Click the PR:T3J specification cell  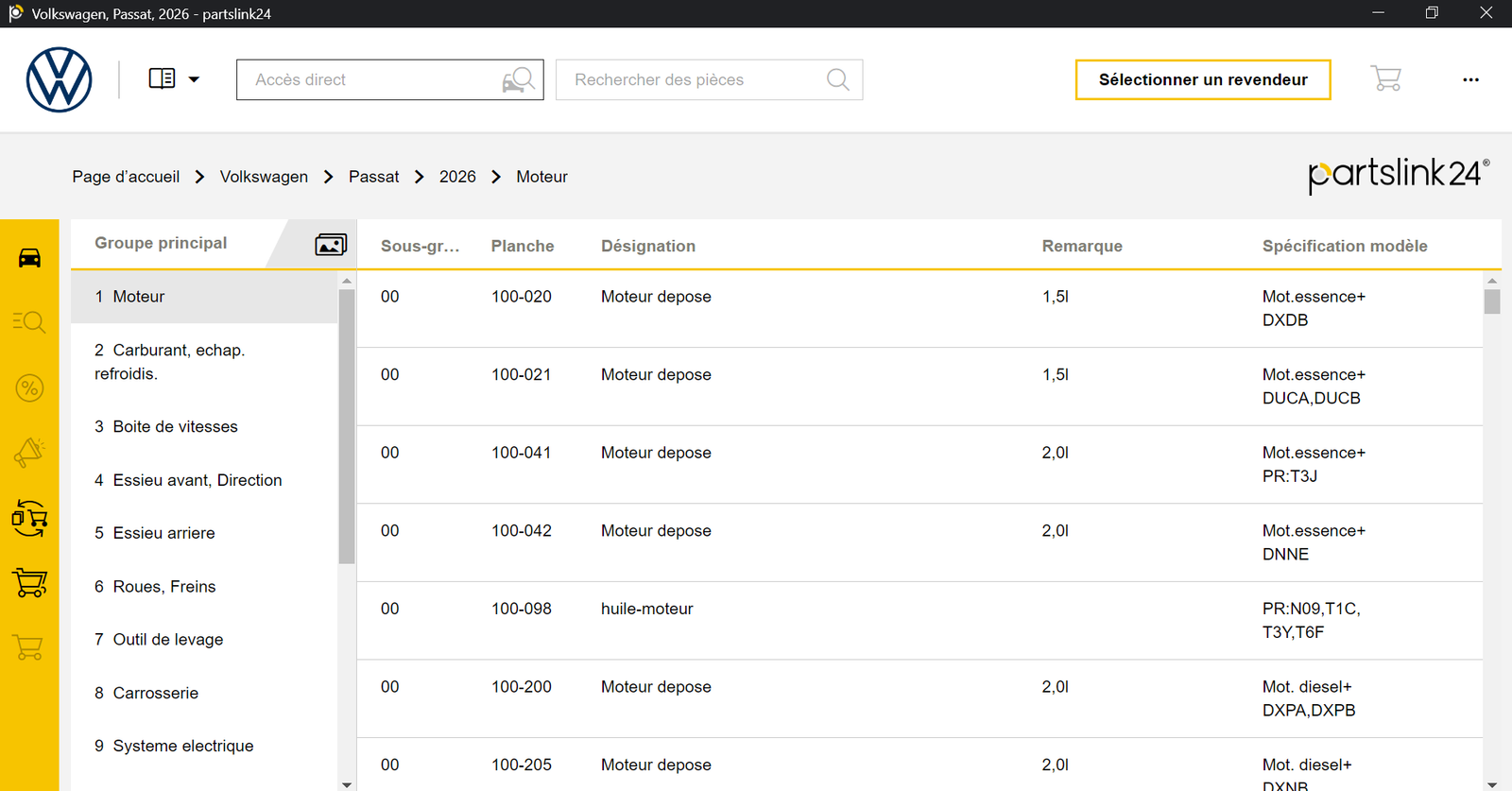(x=1314, y=465)
